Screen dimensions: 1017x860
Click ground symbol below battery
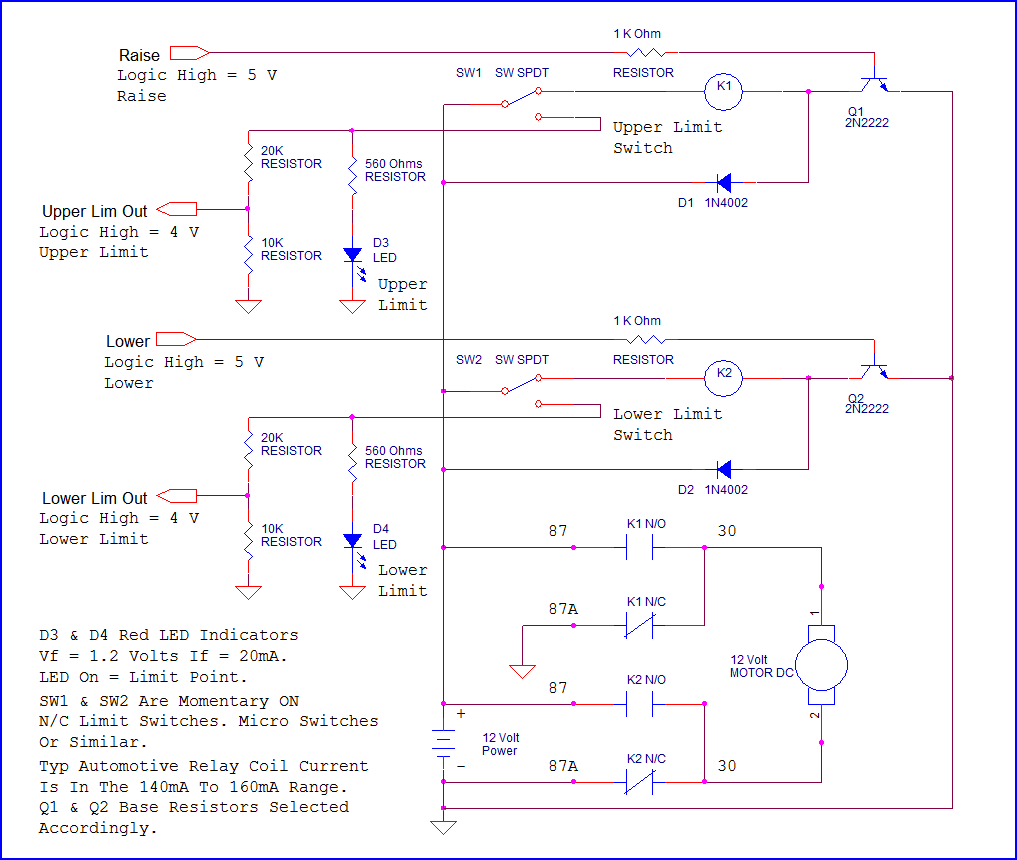click(444, 827)
